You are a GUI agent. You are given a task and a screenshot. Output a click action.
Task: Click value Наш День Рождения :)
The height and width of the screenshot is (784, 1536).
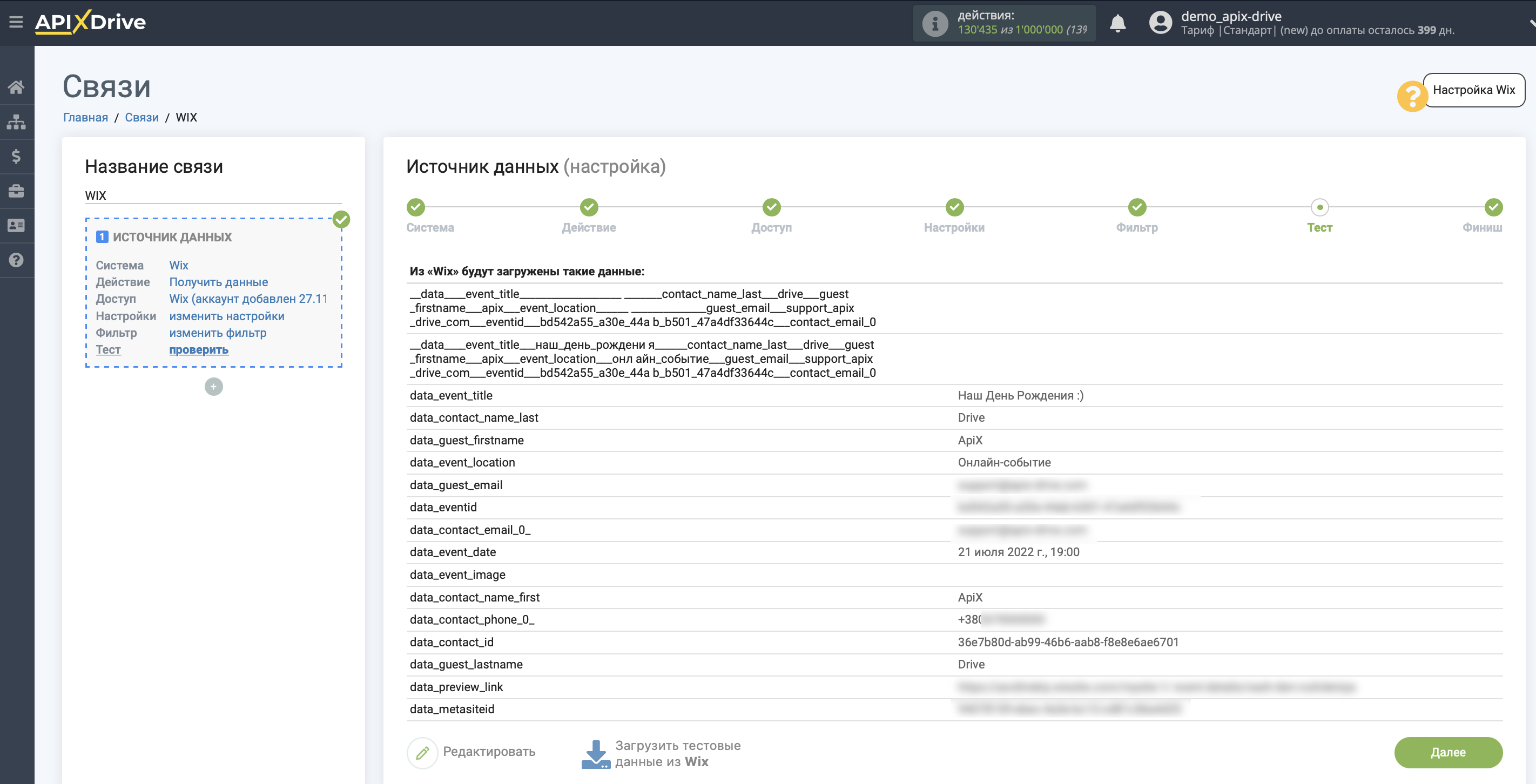click(x=1020, y=395)
